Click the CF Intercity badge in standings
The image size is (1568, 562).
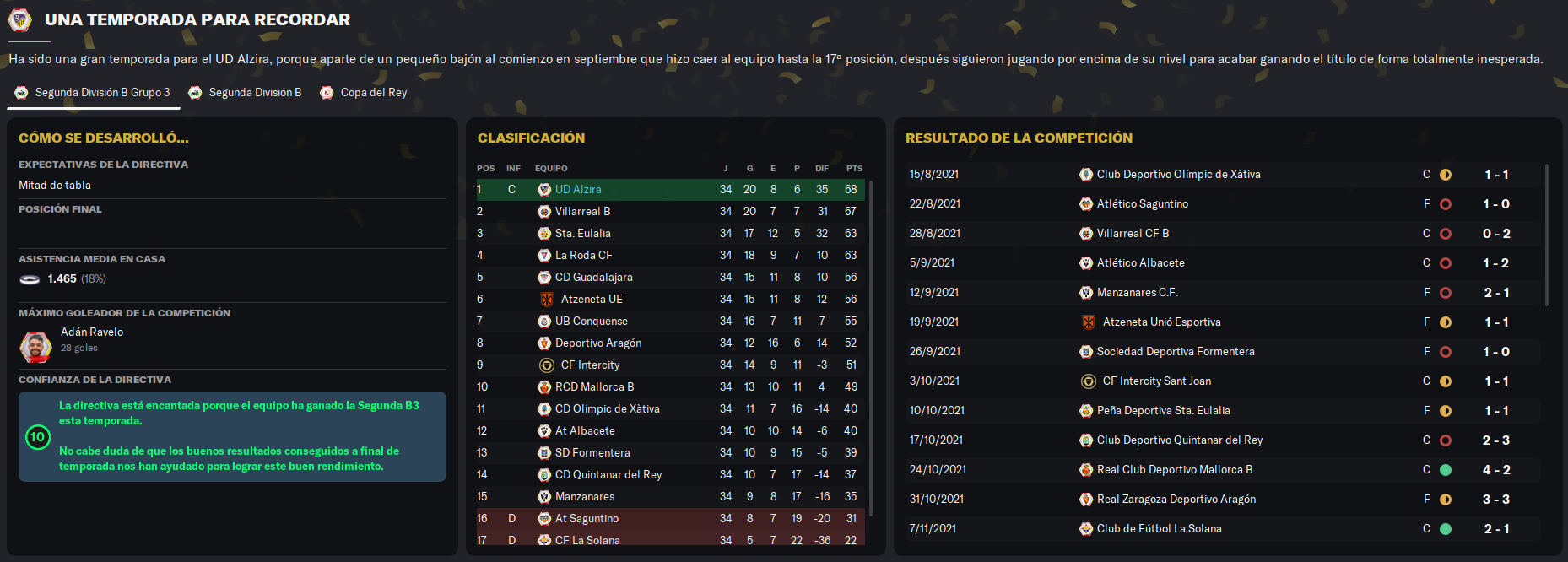547,365
